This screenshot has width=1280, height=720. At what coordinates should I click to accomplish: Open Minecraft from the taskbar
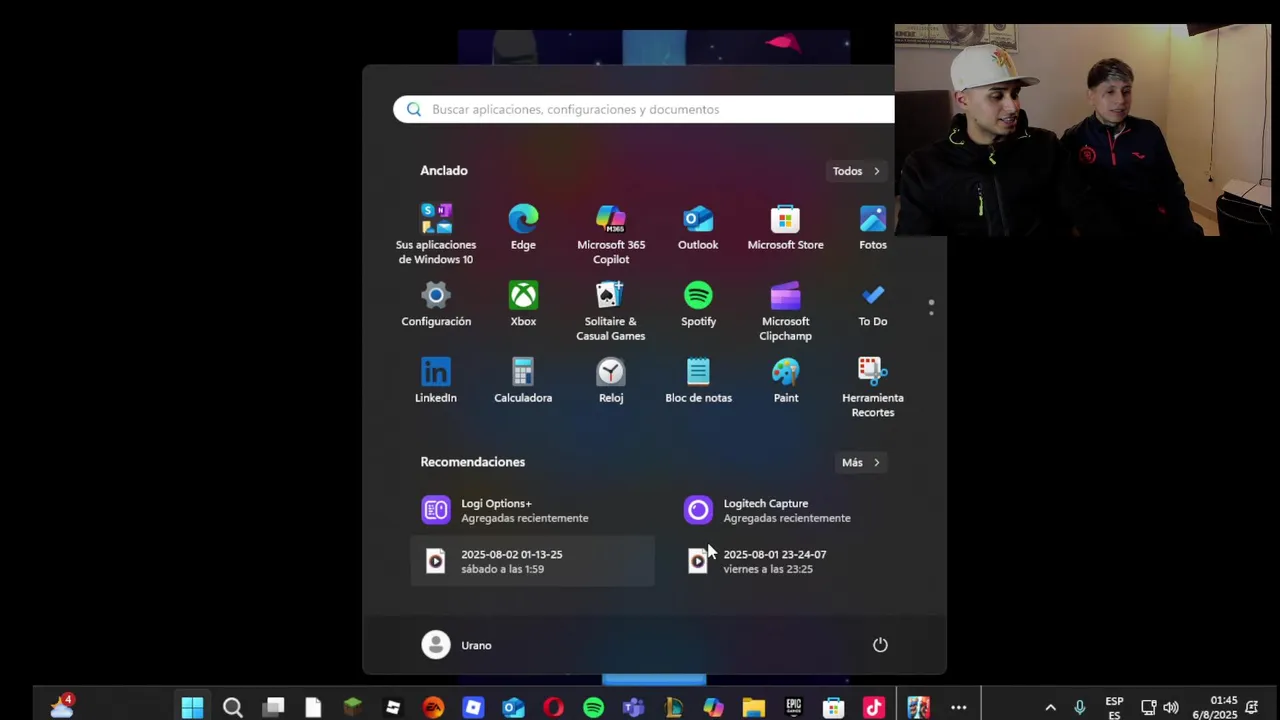coord(353,708)
